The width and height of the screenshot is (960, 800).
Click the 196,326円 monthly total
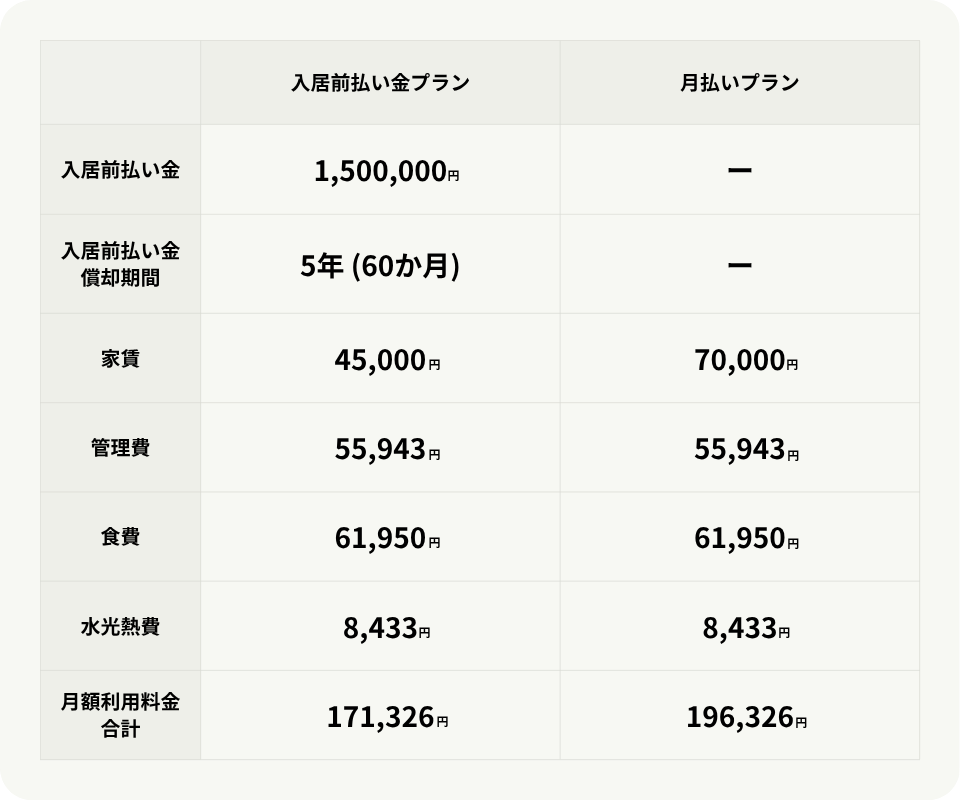click(x=746, y=717)
